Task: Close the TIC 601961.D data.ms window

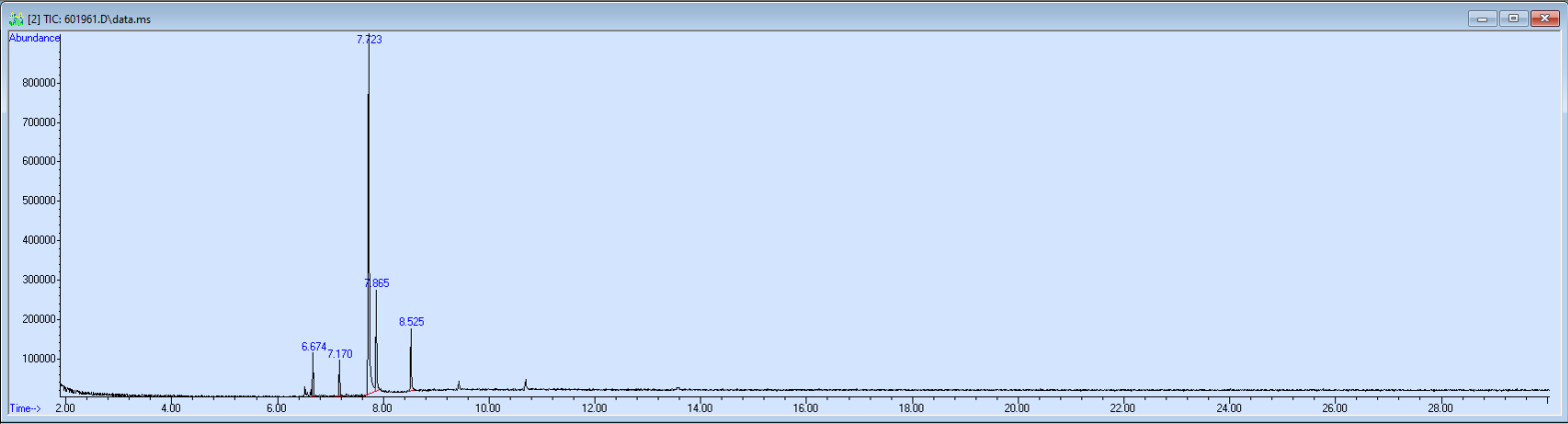Action: [1545, 18]
